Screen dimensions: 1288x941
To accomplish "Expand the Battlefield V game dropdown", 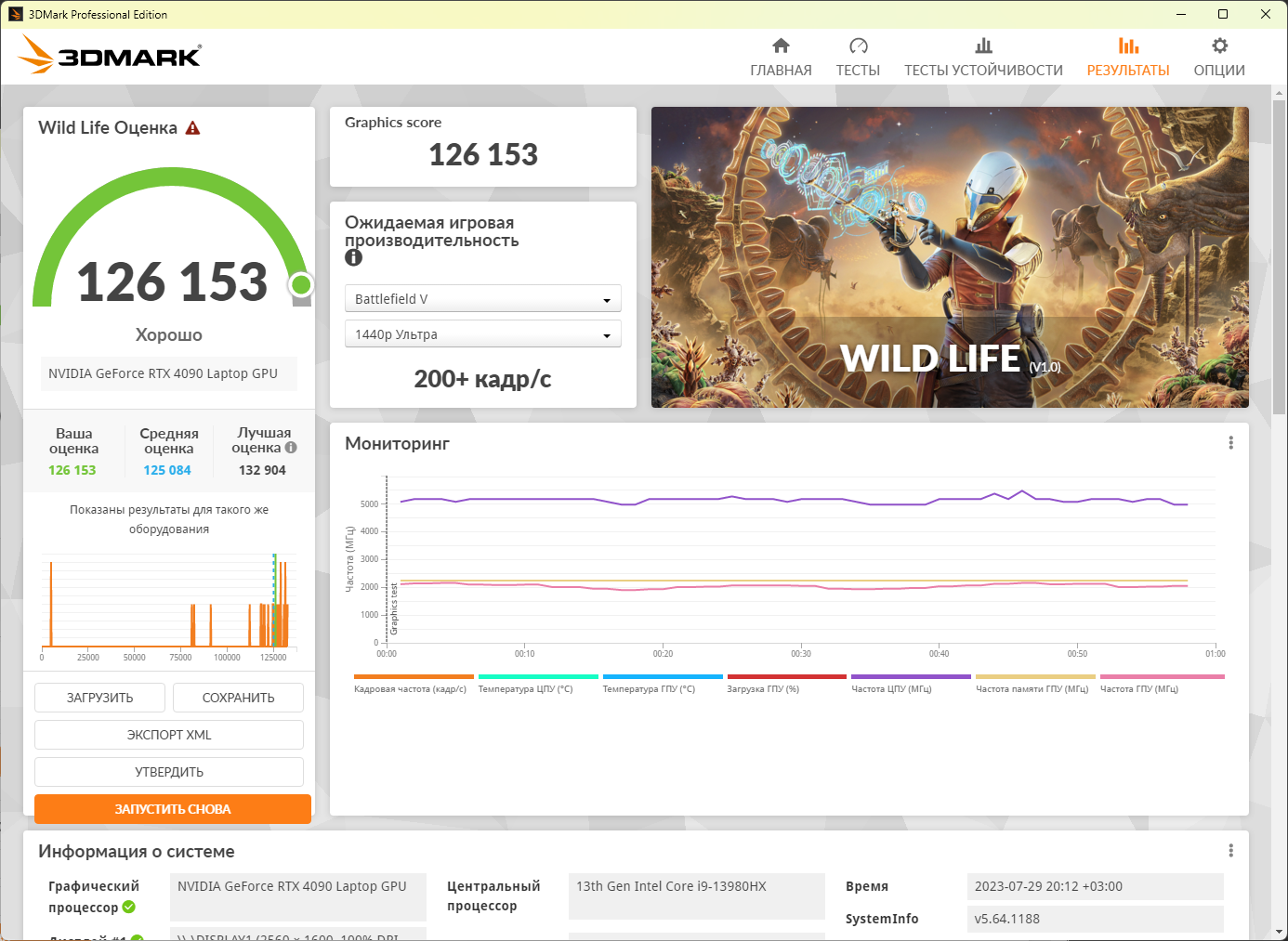I will tap(482, 298).
